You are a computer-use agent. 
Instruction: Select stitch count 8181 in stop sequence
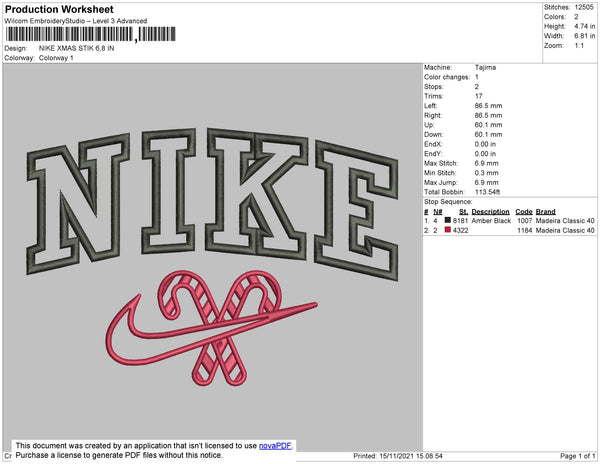click(x=460, y=221)
